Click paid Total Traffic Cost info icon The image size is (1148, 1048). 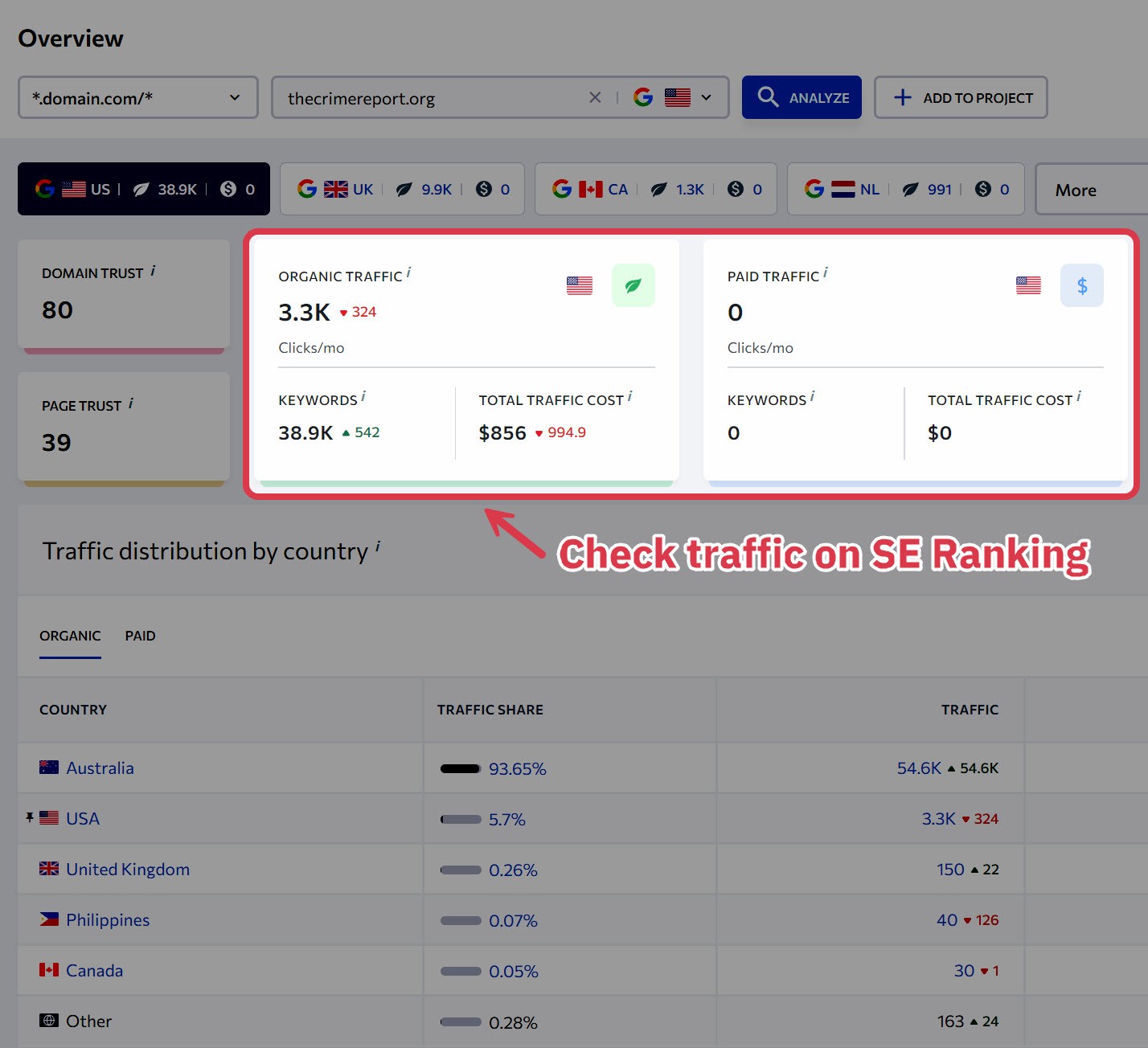coord(1079,396)
